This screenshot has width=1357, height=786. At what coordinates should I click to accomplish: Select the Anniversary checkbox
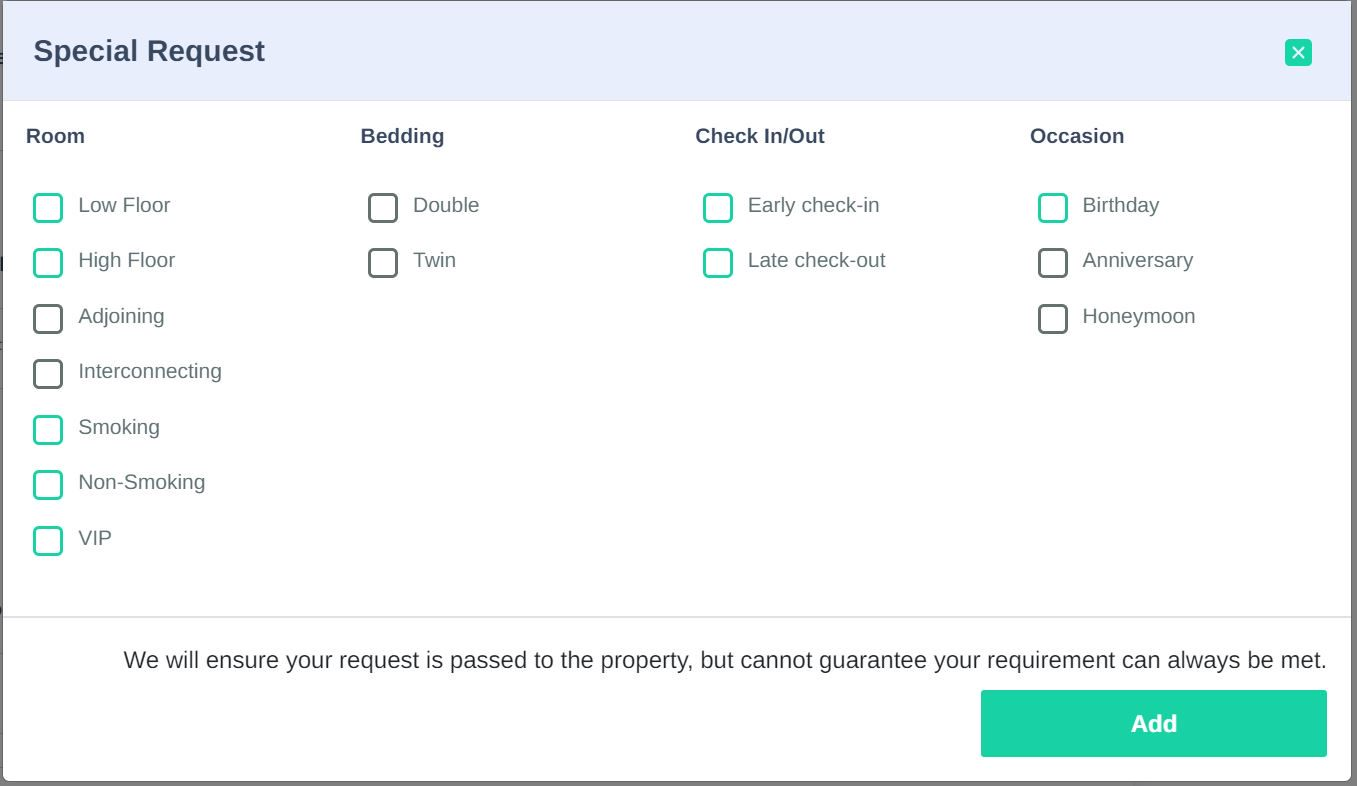click(1053, 263)
